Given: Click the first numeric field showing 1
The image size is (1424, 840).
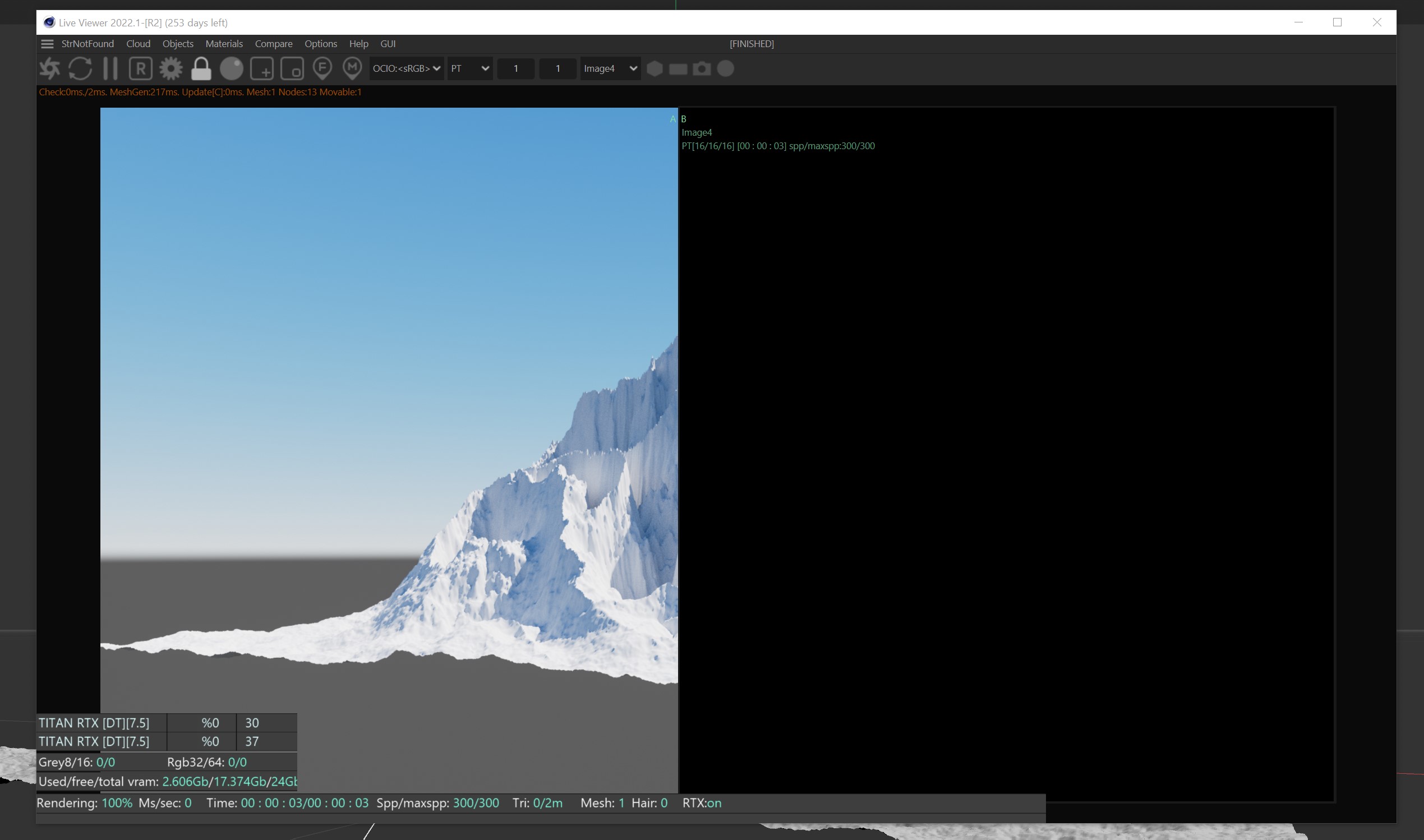Looking at the screenshot, I should (x=515, y=68).
